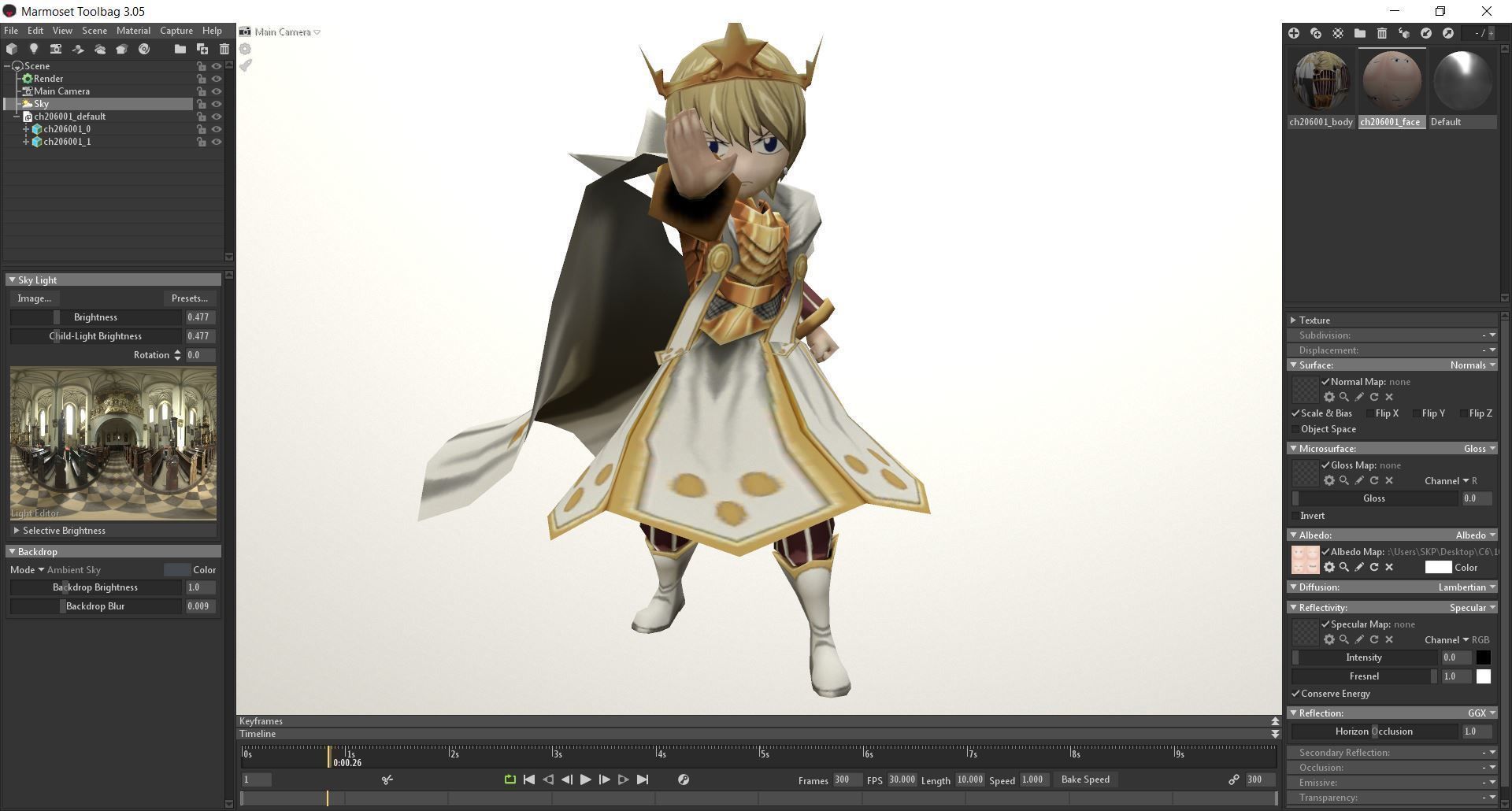
Task: Play the animation
Action: [586, 780]
